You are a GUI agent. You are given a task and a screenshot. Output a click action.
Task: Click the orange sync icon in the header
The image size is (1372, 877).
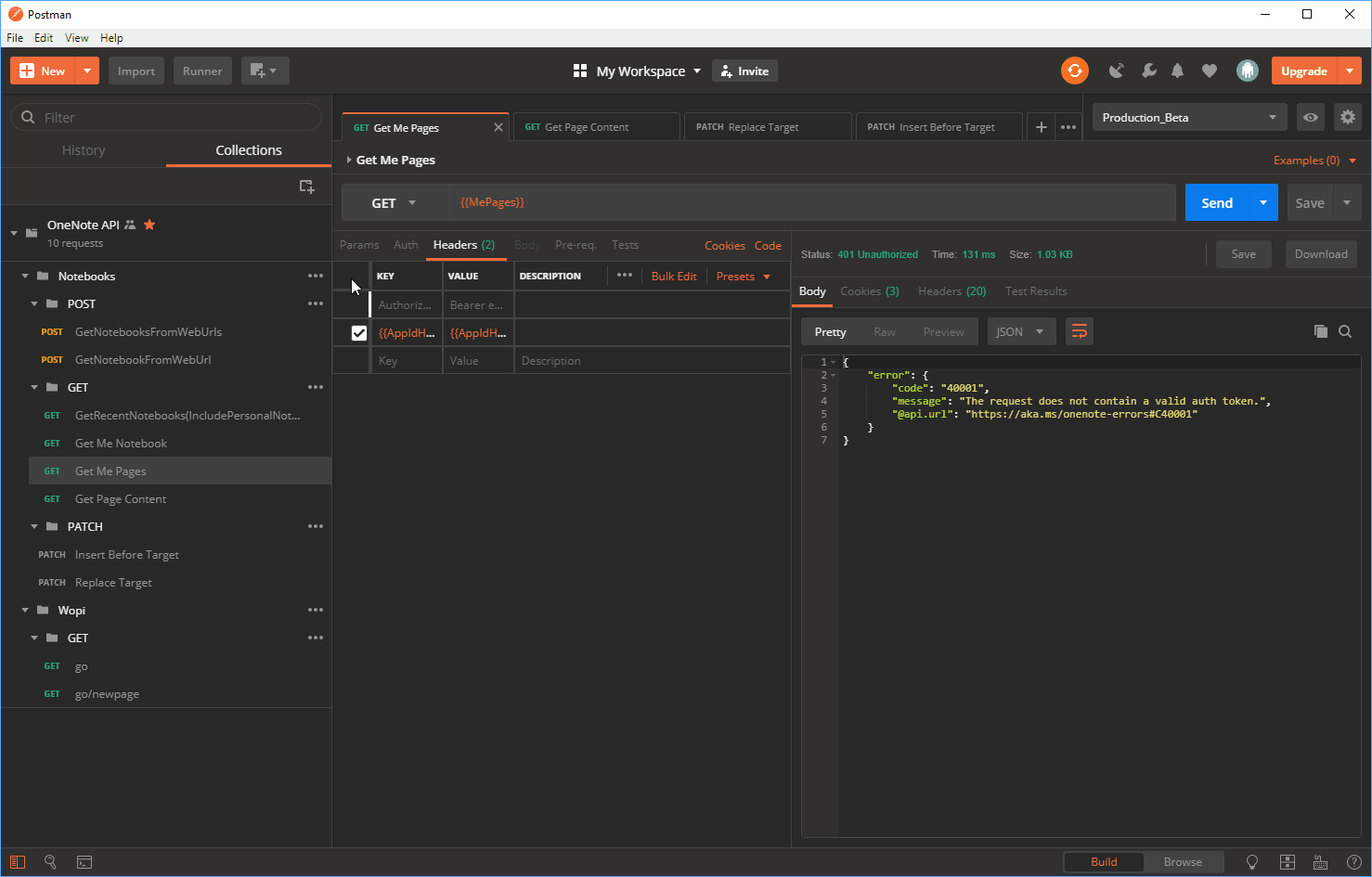click(1074, 70)
